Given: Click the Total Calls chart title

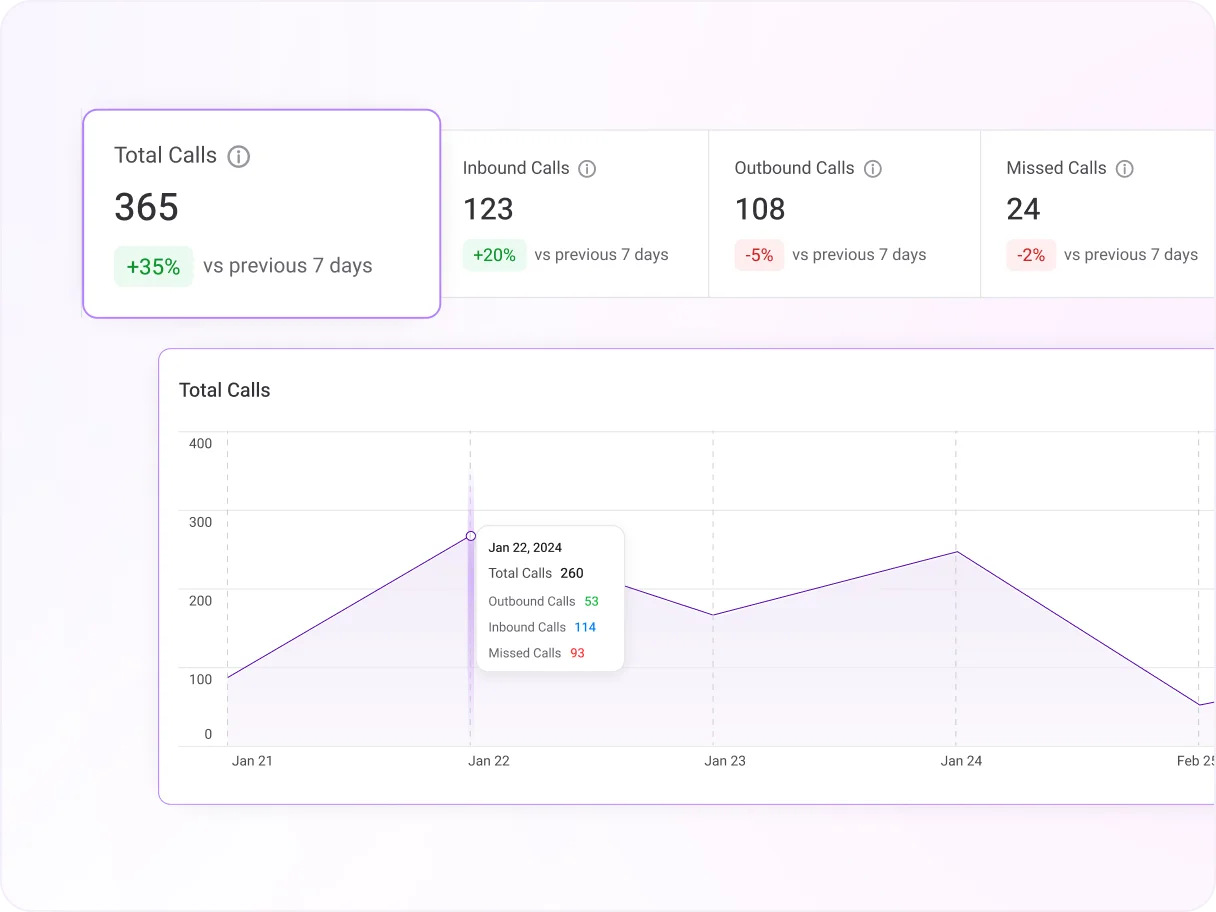Looking at the screenshot, I should 225,390.
